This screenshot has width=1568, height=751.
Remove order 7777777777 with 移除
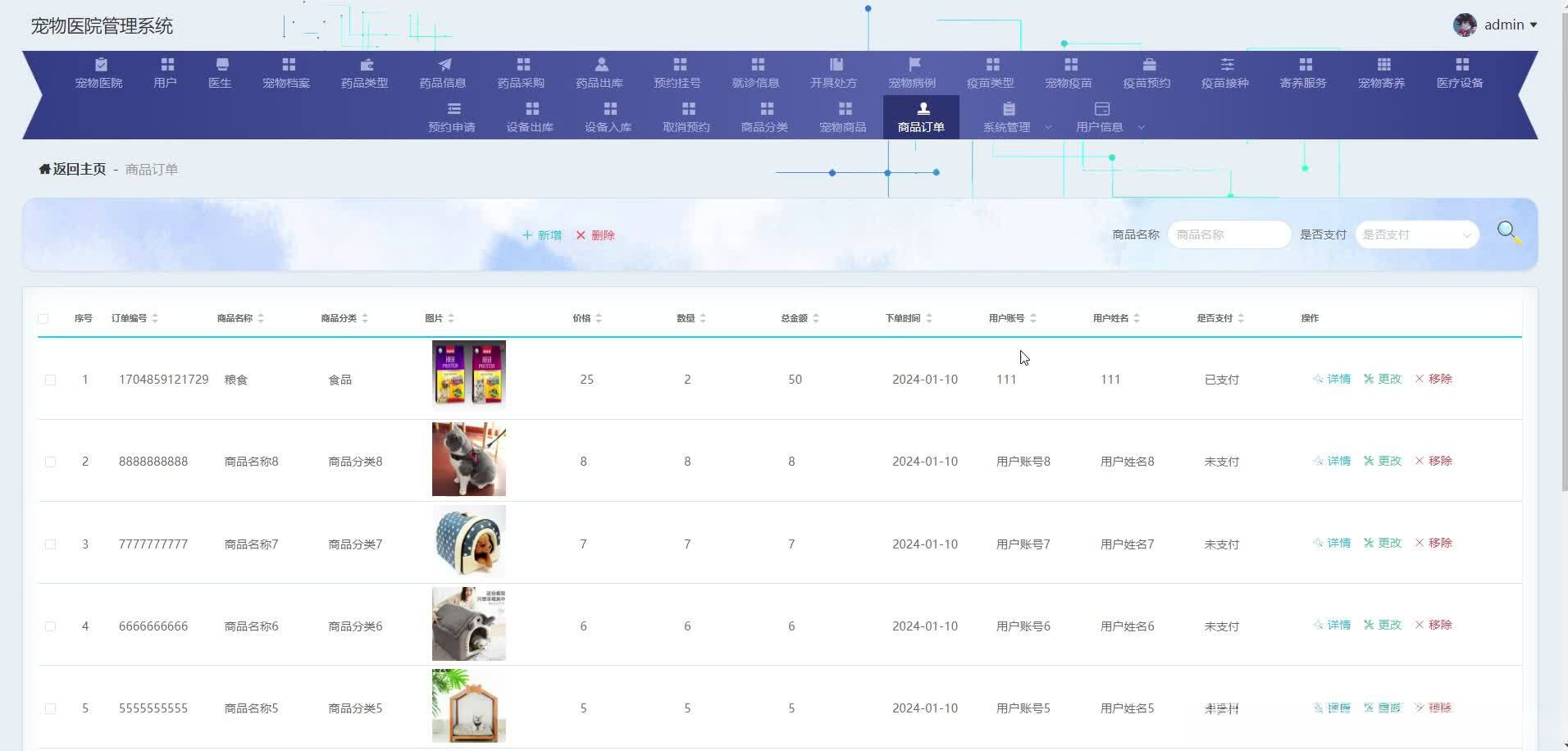coord(1434,543)
